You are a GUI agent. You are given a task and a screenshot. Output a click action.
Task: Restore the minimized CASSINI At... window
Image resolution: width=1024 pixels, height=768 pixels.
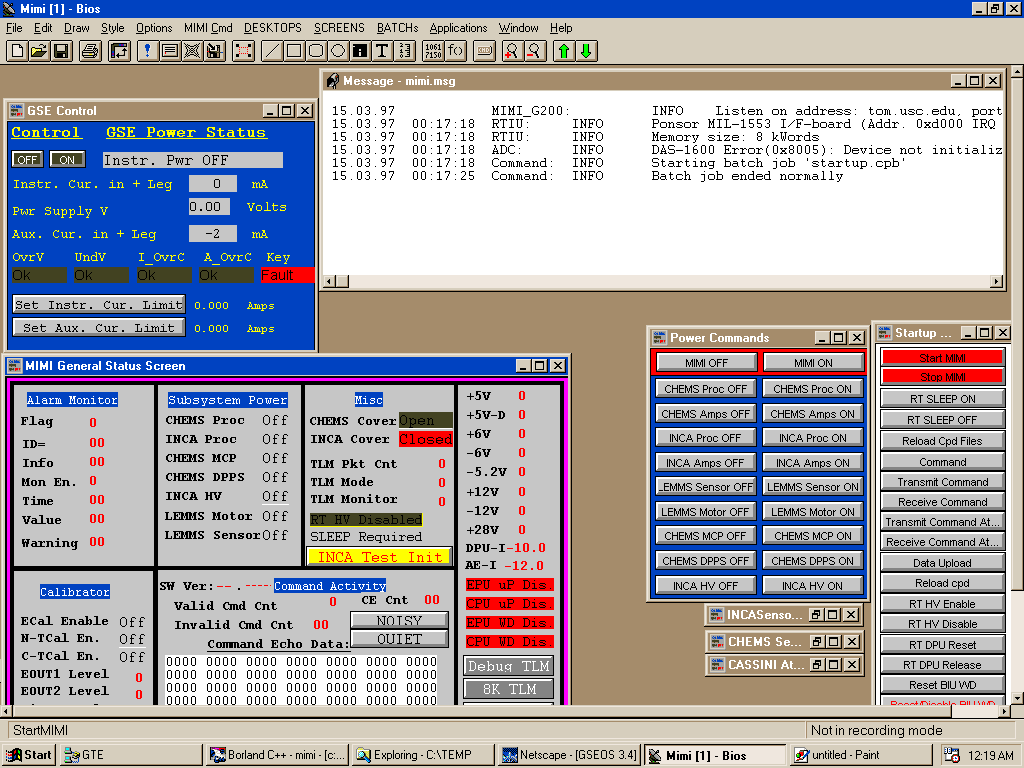(x=816, y=664)
